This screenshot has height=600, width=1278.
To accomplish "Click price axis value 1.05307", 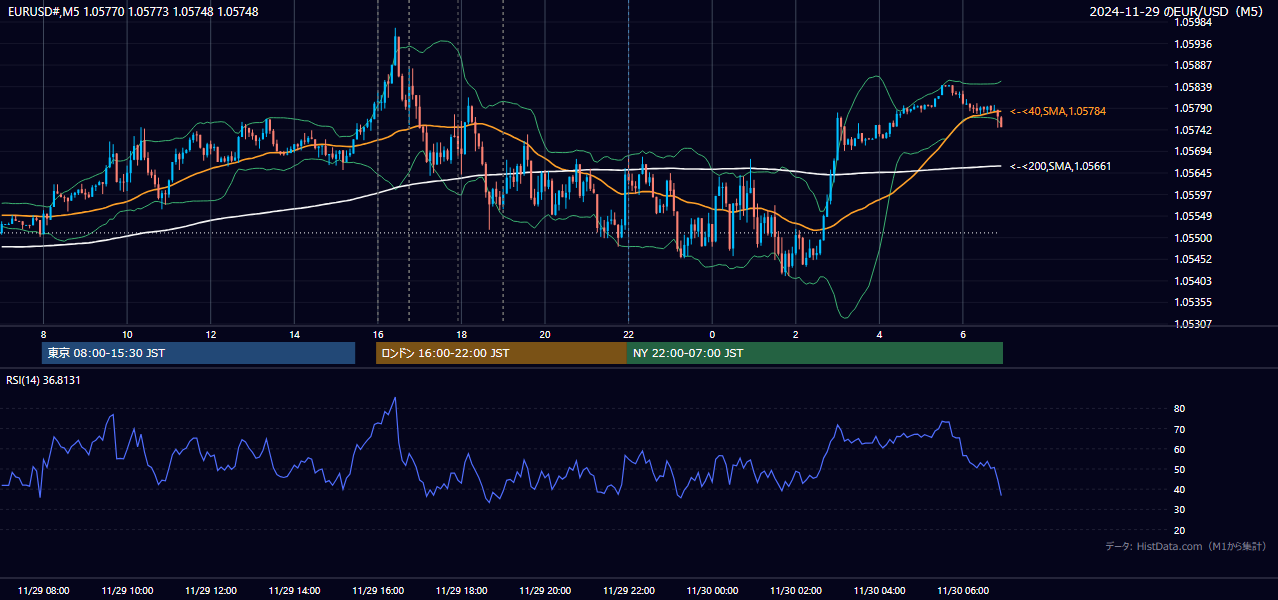I will point(1193,324).
